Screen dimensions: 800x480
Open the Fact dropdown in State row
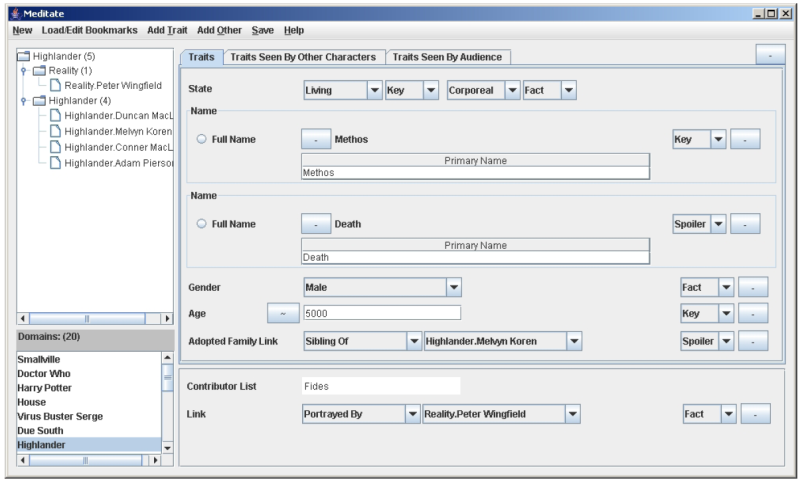549,90
